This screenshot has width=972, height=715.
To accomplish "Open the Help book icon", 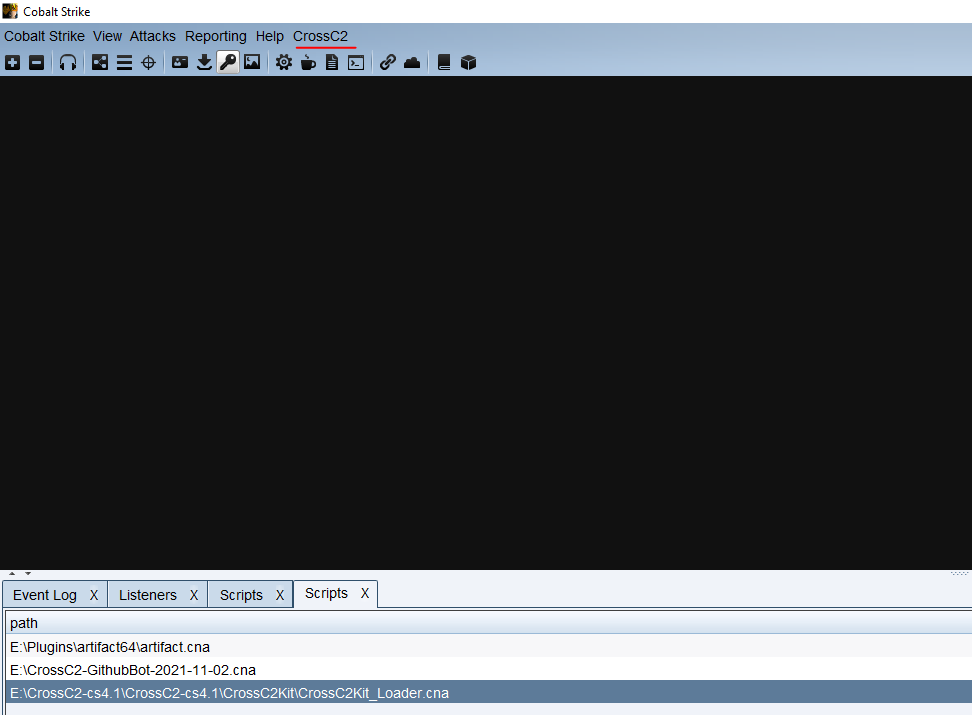I will (x=443, y=62).
